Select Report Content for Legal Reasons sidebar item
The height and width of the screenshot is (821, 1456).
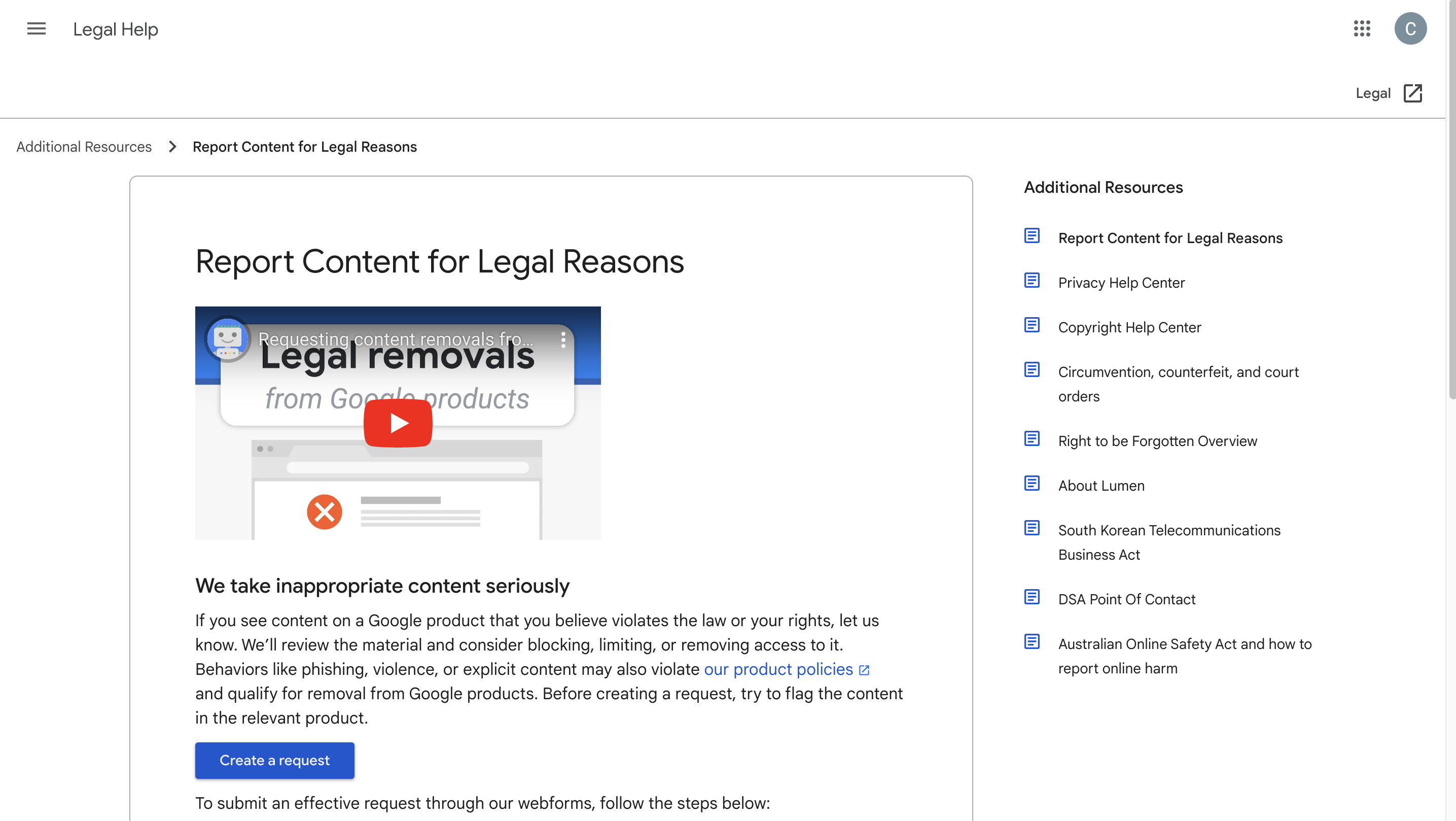tap(1170, 238)
